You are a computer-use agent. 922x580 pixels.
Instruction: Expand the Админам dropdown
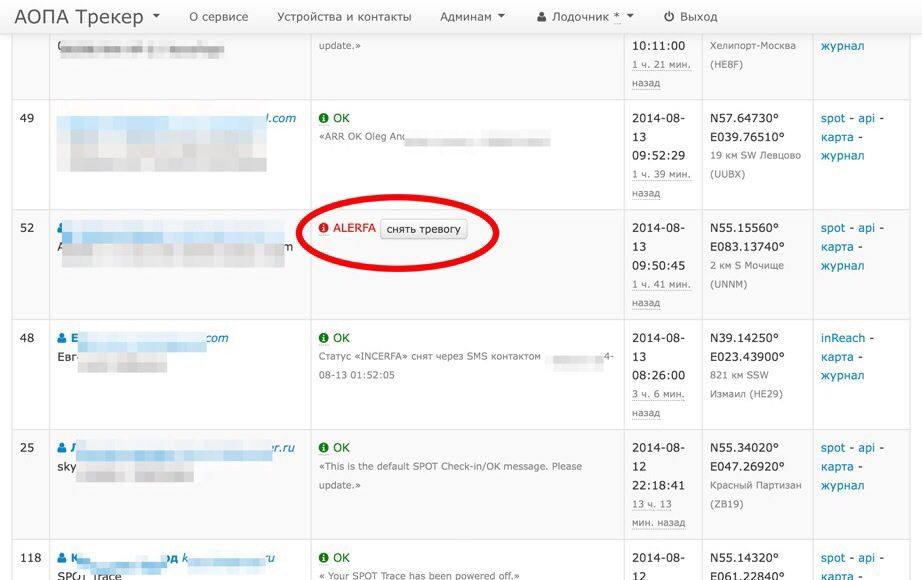point(472,17)
